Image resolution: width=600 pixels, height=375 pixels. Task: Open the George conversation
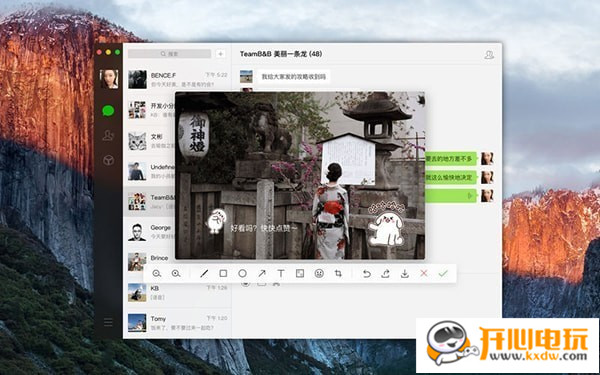click(x=149, y=232)
